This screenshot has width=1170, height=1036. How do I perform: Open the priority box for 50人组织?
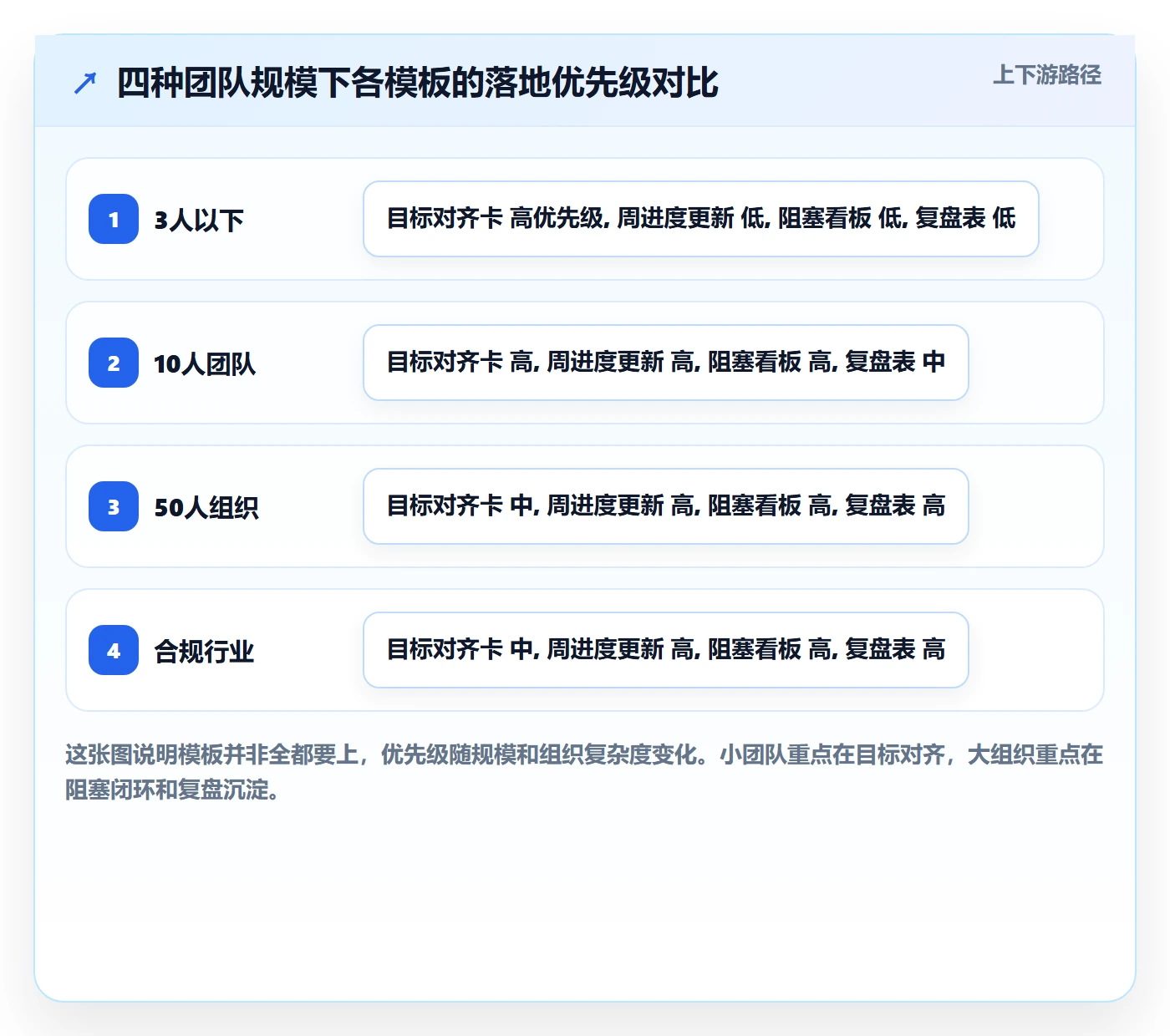click(x=666, y=506)
